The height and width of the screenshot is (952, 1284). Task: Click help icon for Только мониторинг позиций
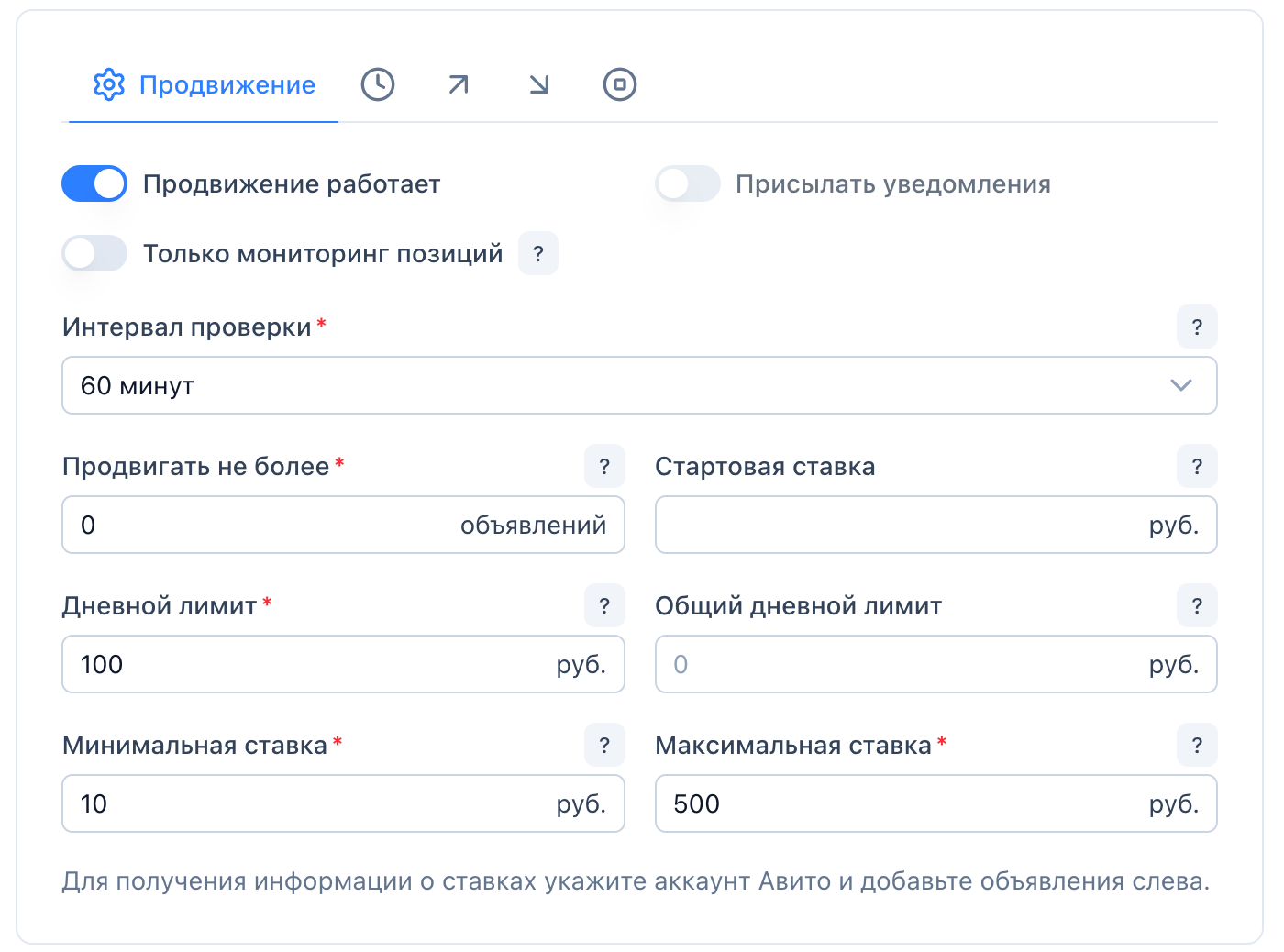[538, 254]
